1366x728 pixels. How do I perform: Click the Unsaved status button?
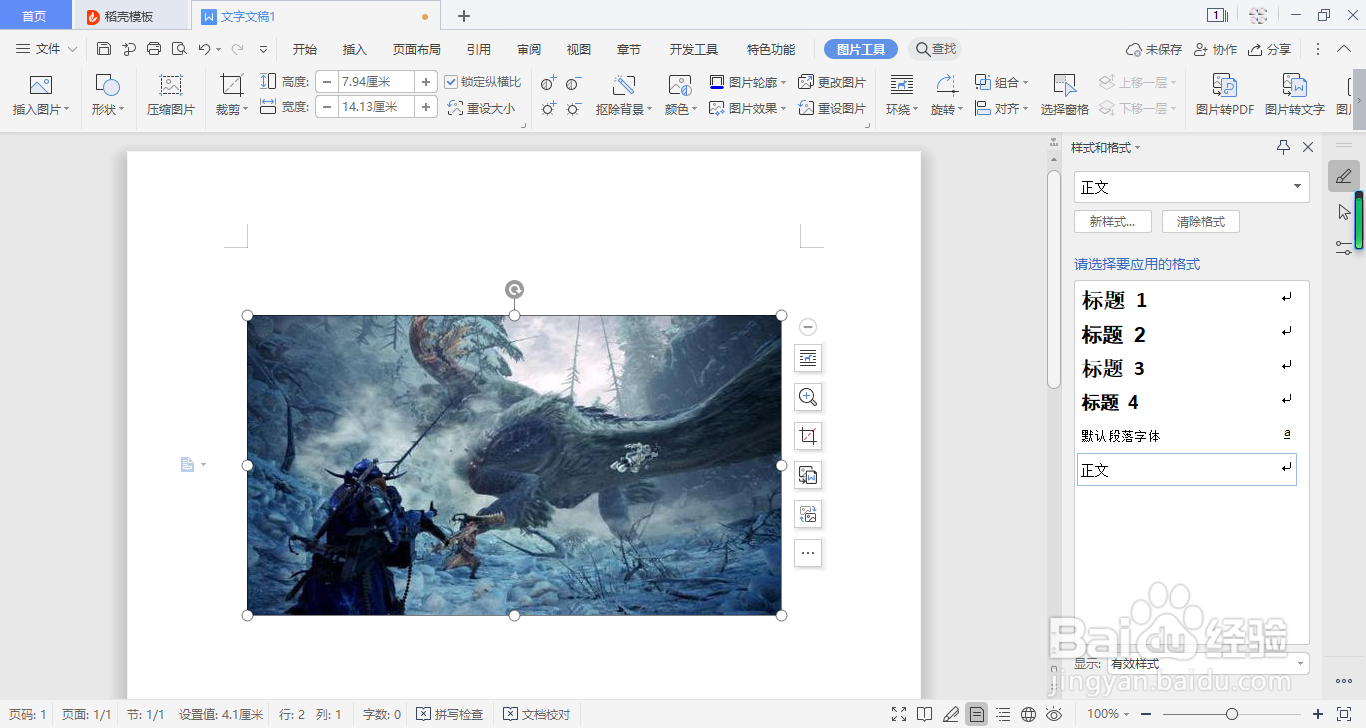click(1154, 49)
